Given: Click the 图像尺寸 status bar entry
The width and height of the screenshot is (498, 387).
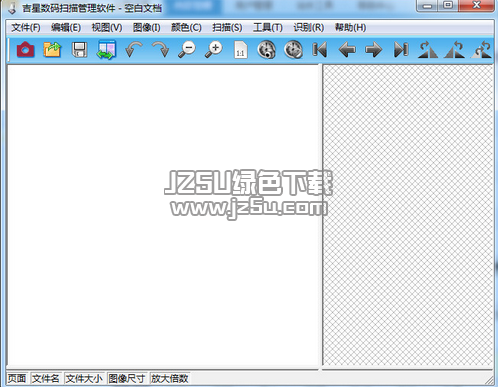Looking at the screenshot, I should click(127, 378).
